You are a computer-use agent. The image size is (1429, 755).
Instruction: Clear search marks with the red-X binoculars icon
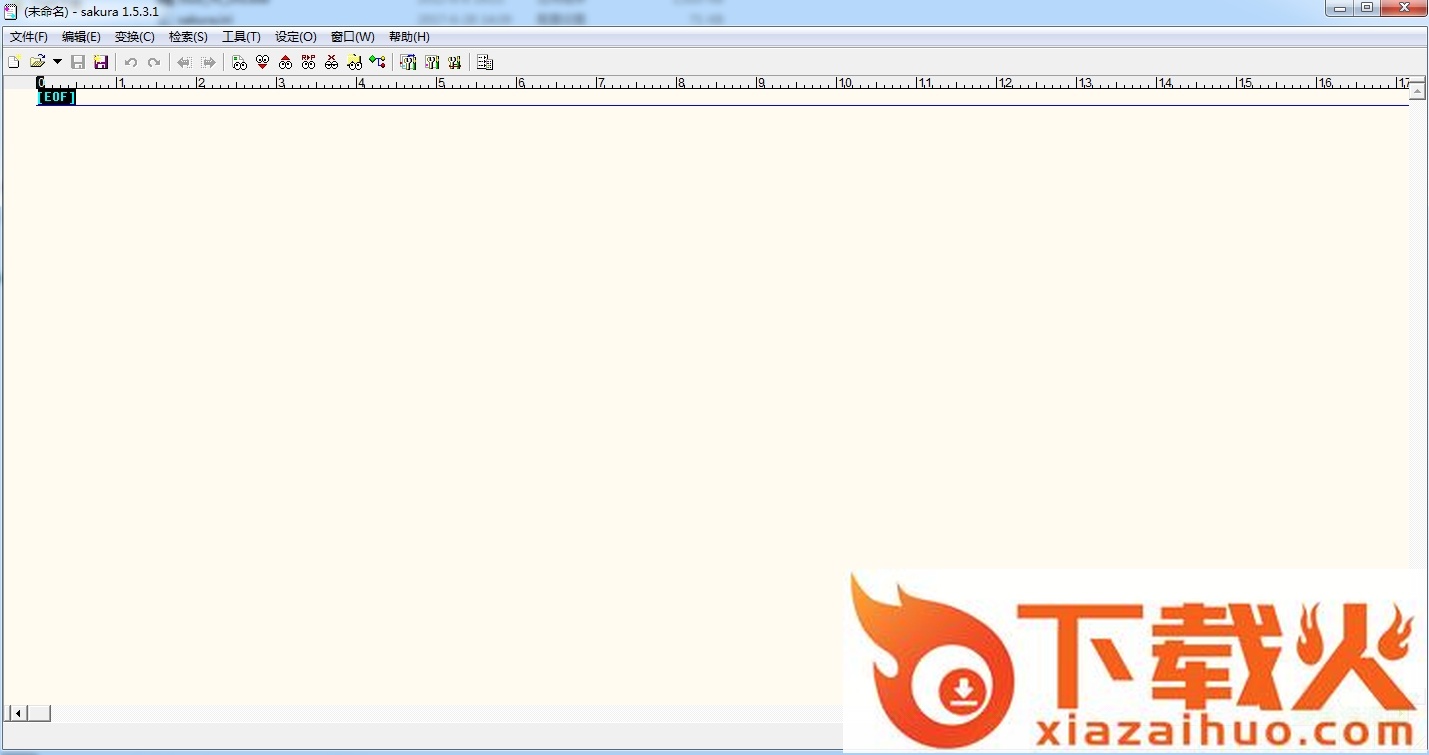pyautogui.click(x=331, y=62)
